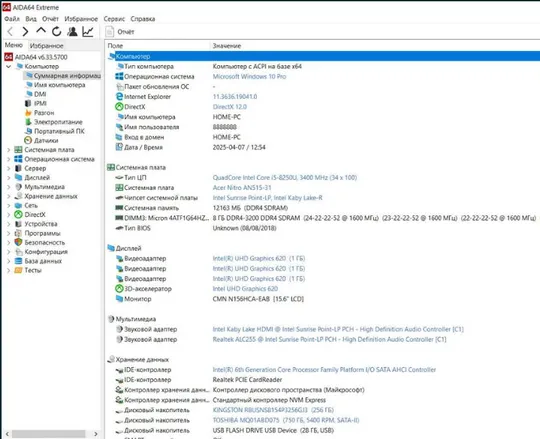540x439 pixels.
Task: Switch to the Избранное sidebar tab
Action: click(x=46, y=45)
